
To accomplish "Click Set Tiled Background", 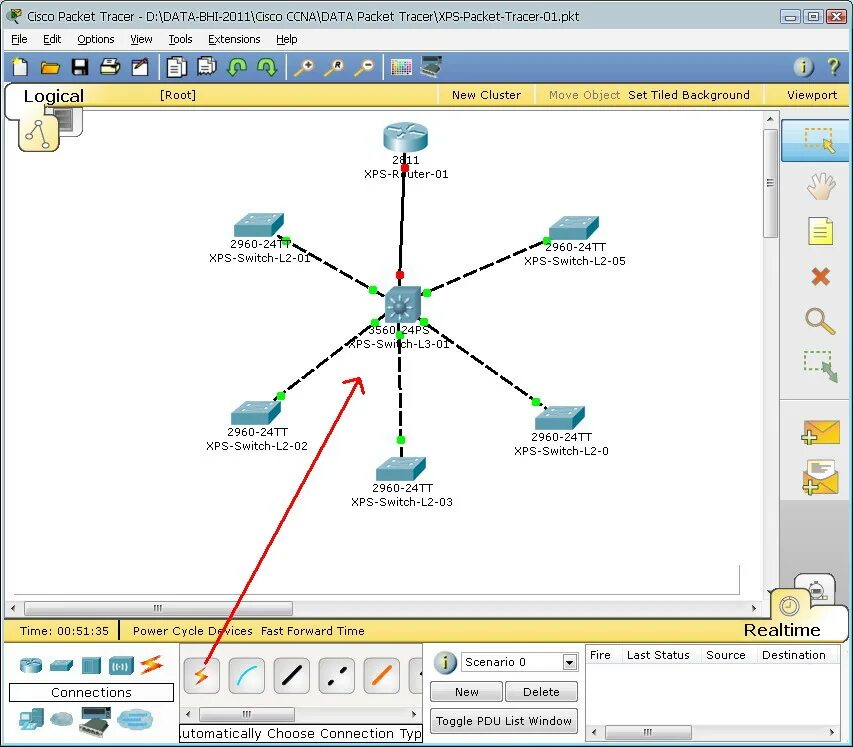I will 689,95.
